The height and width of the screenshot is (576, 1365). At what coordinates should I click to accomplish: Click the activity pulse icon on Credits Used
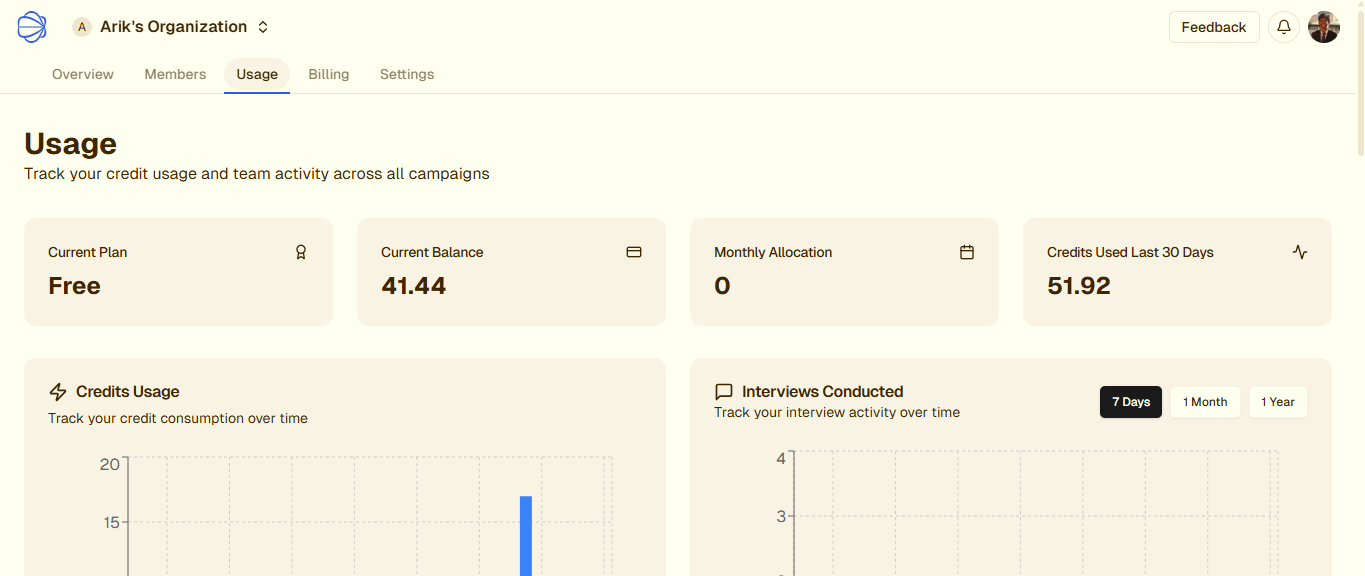click(x=1299, y=252)
